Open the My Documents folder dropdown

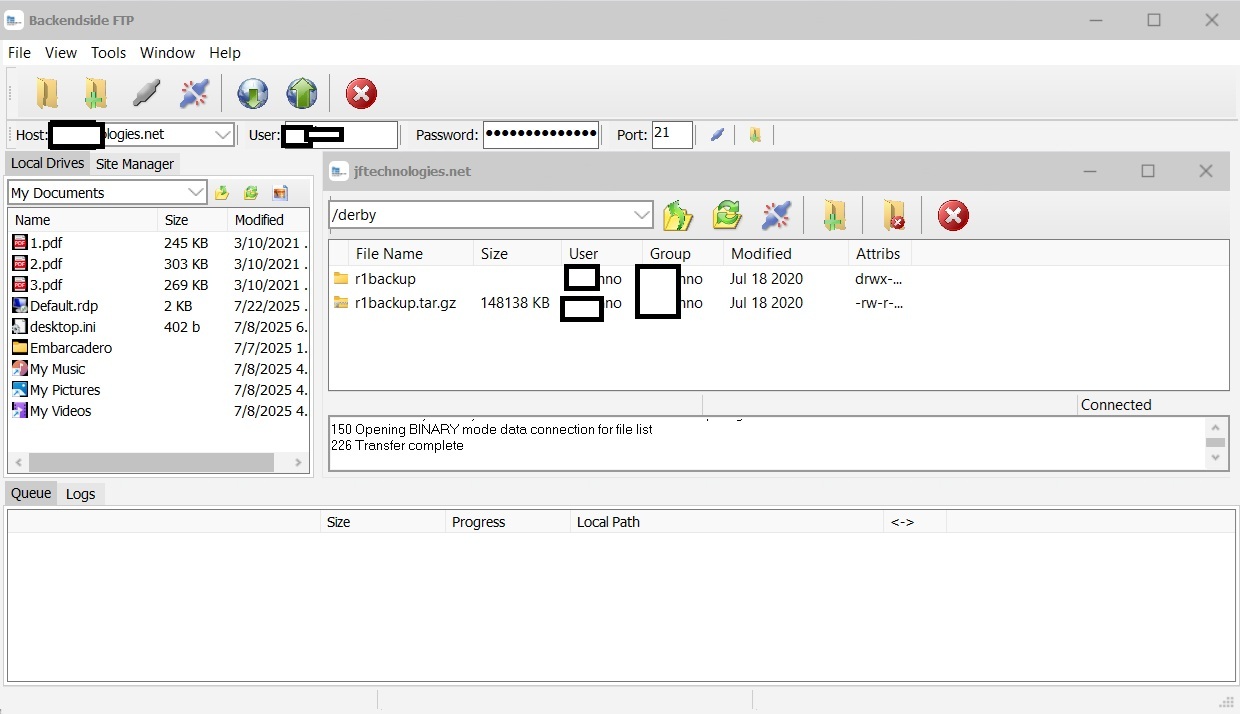194,192
